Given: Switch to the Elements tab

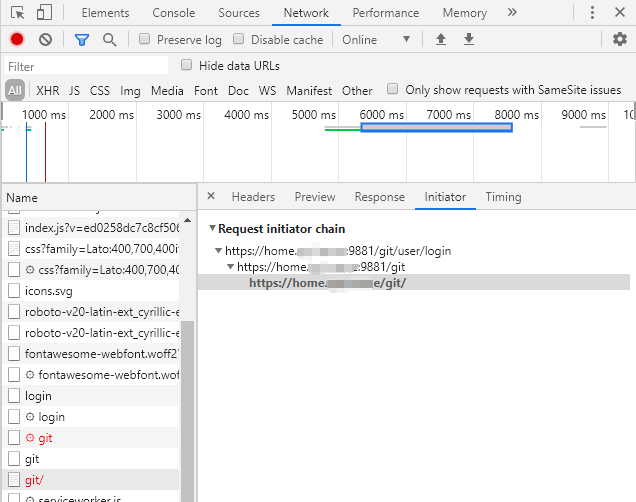Looking at the screenshot, I should point(105,13).
